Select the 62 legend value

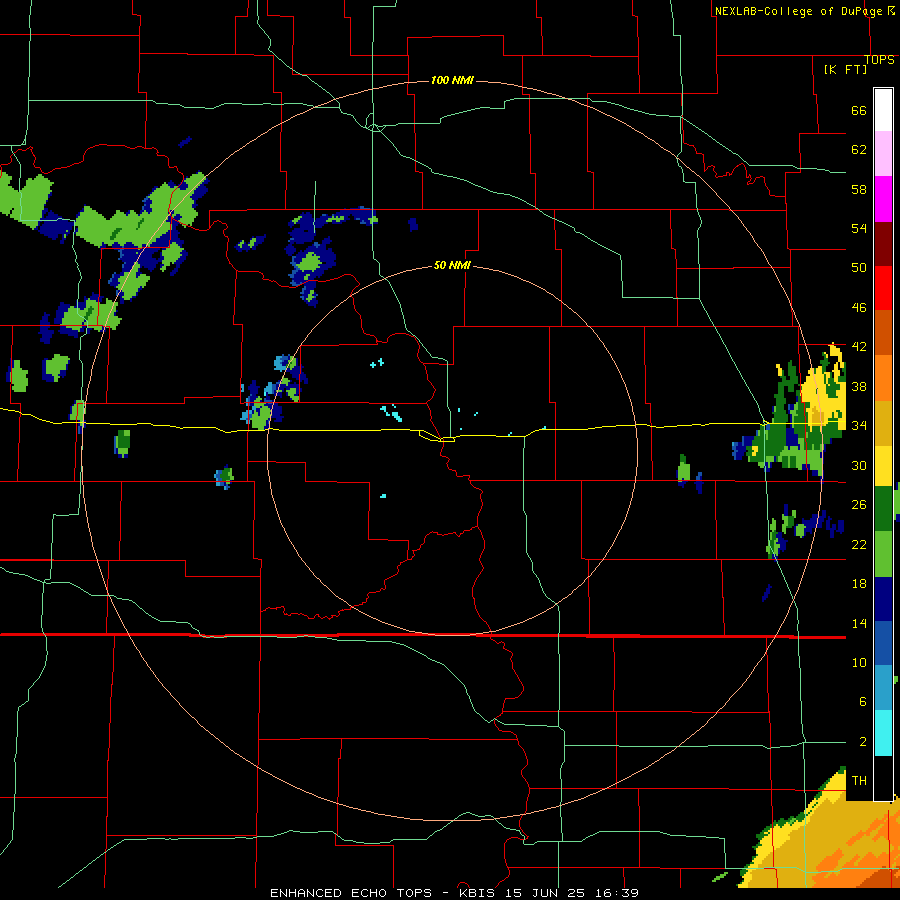(x=859, y=150)
